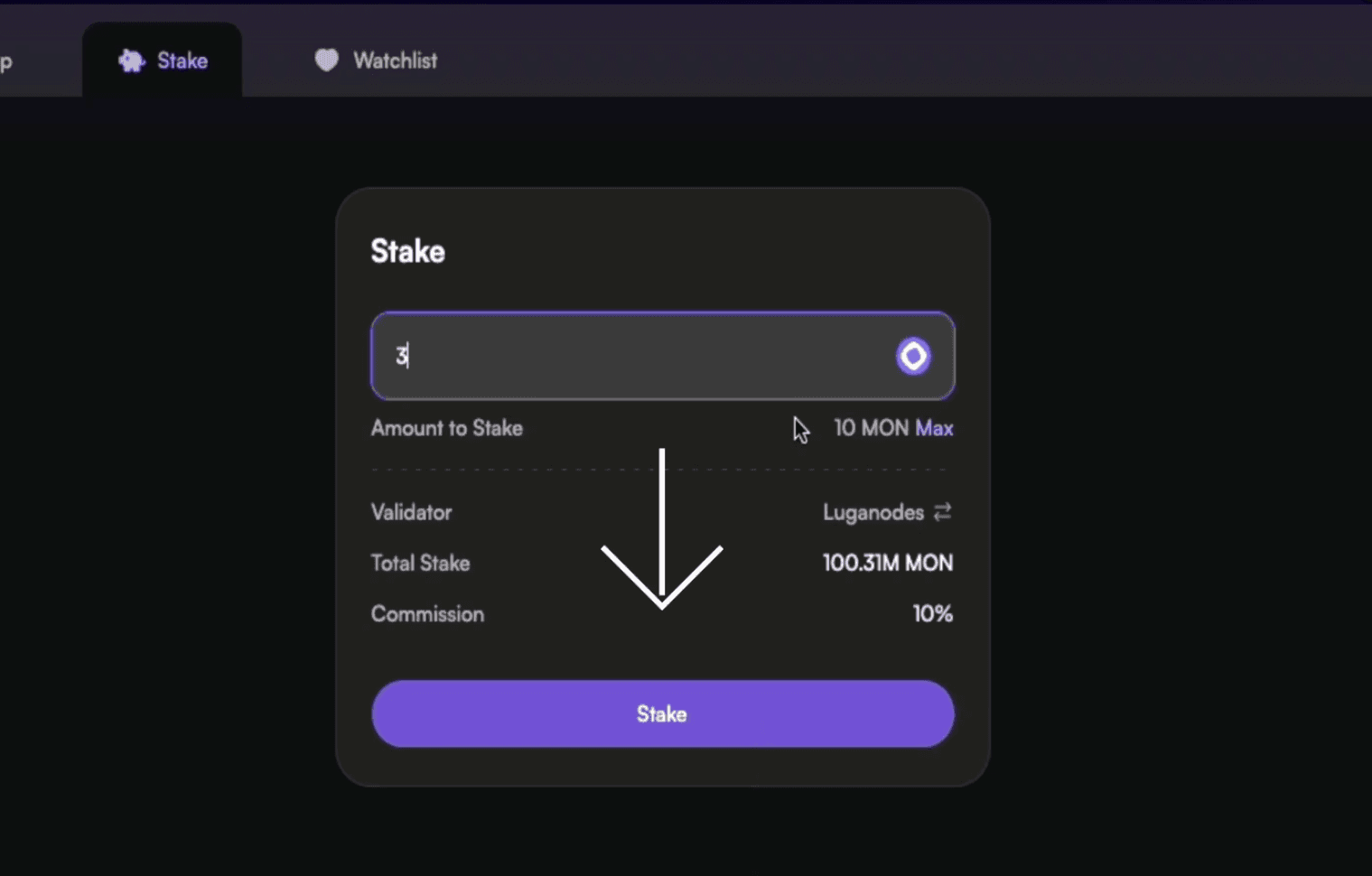This screenshot has width=1372, height=876.
Task: Click the large white down arrow graphic
Action: tap(662, 533)
